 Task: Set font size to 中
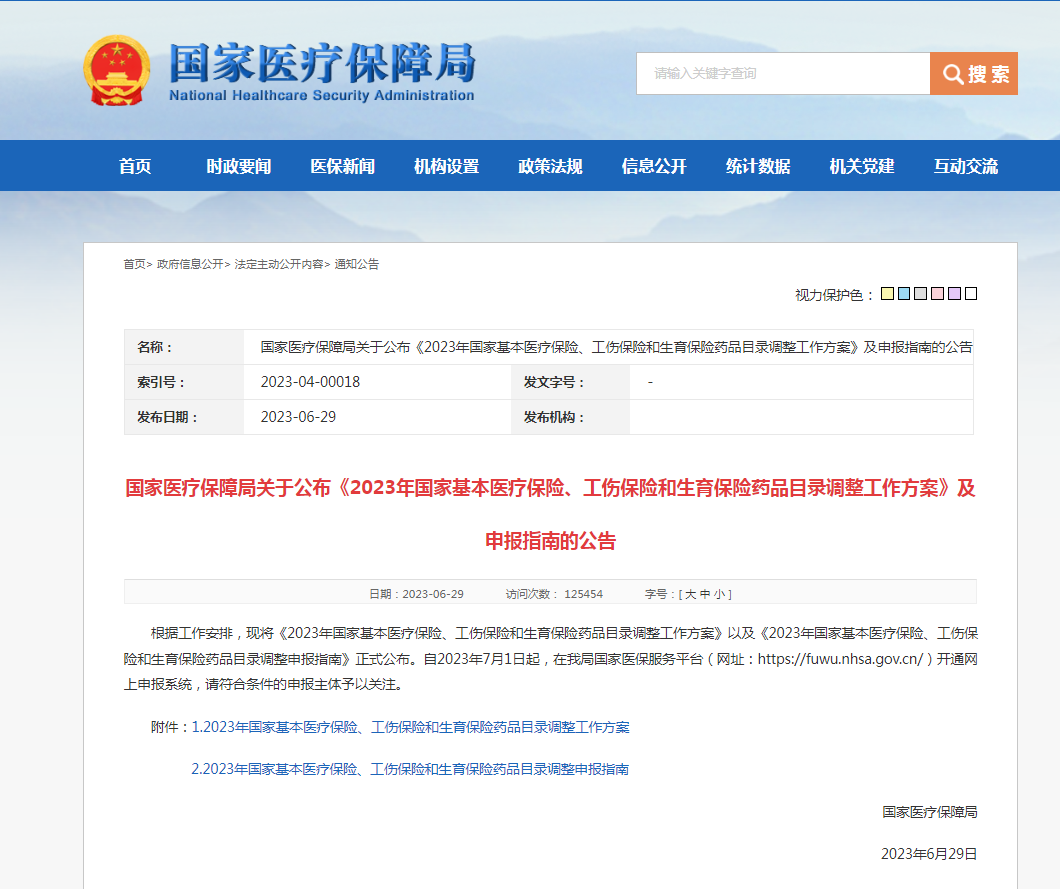pyautogui.click(x=705, y=594)
